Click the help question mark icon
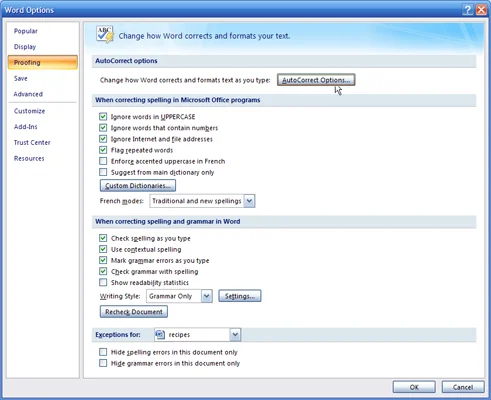 click(x=468, y=10)
